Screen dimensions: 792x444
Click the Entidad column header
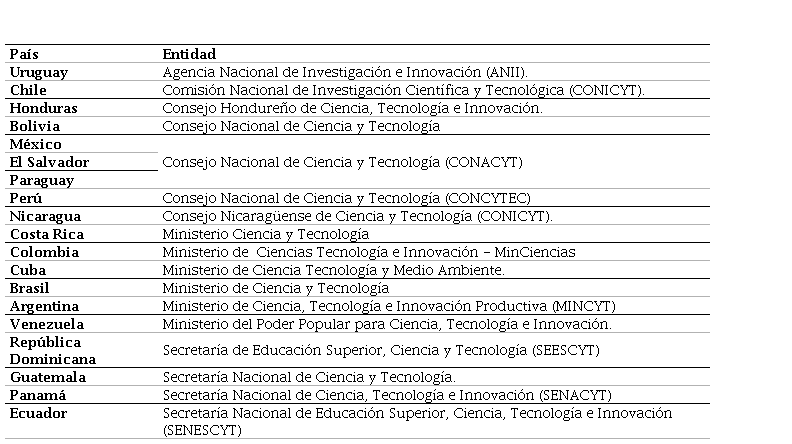click(x=189, y=54)
